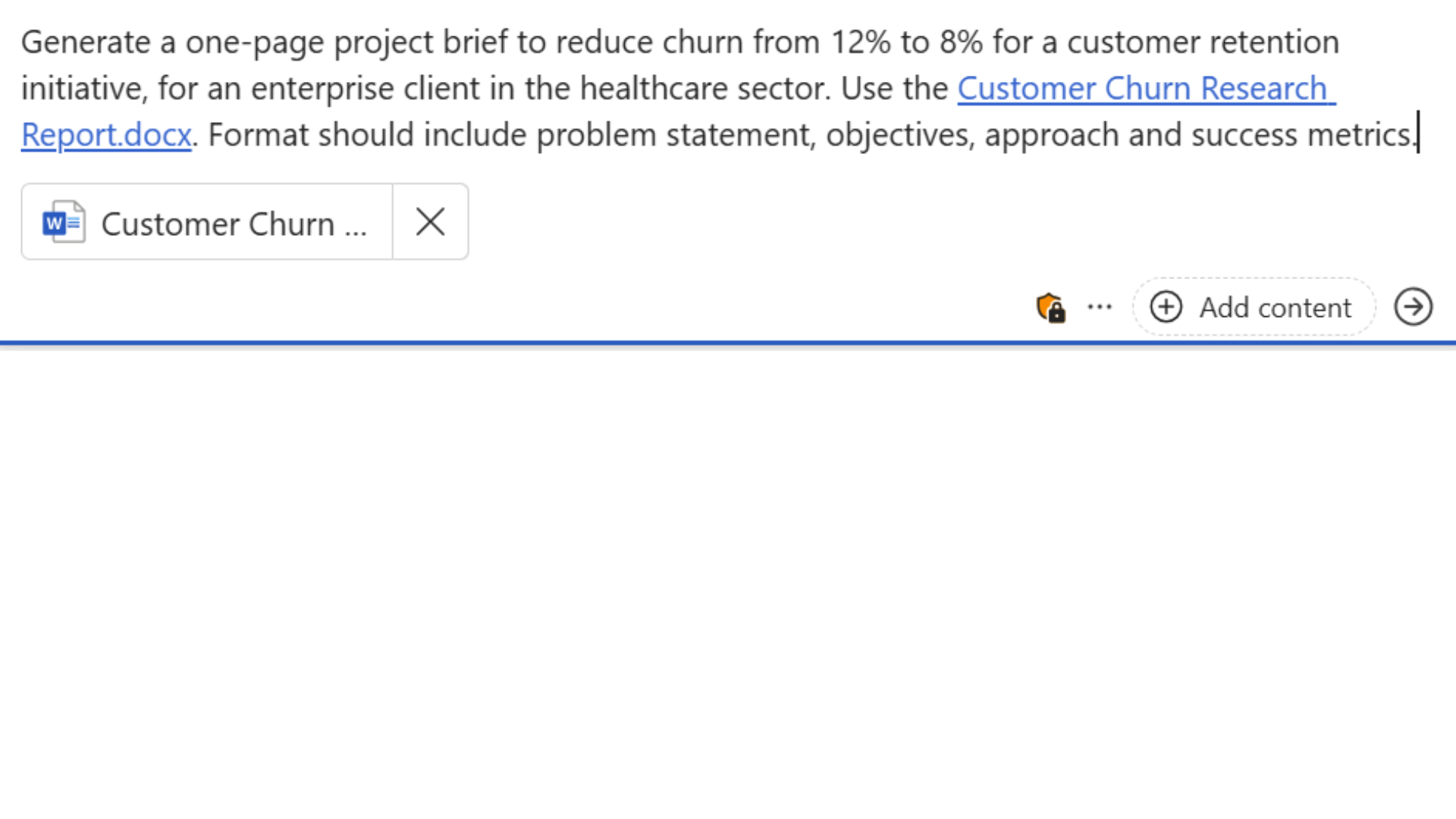Click the orange shield lock icon
Viewport: 1456px width, 819px height.
[1050, 308]
